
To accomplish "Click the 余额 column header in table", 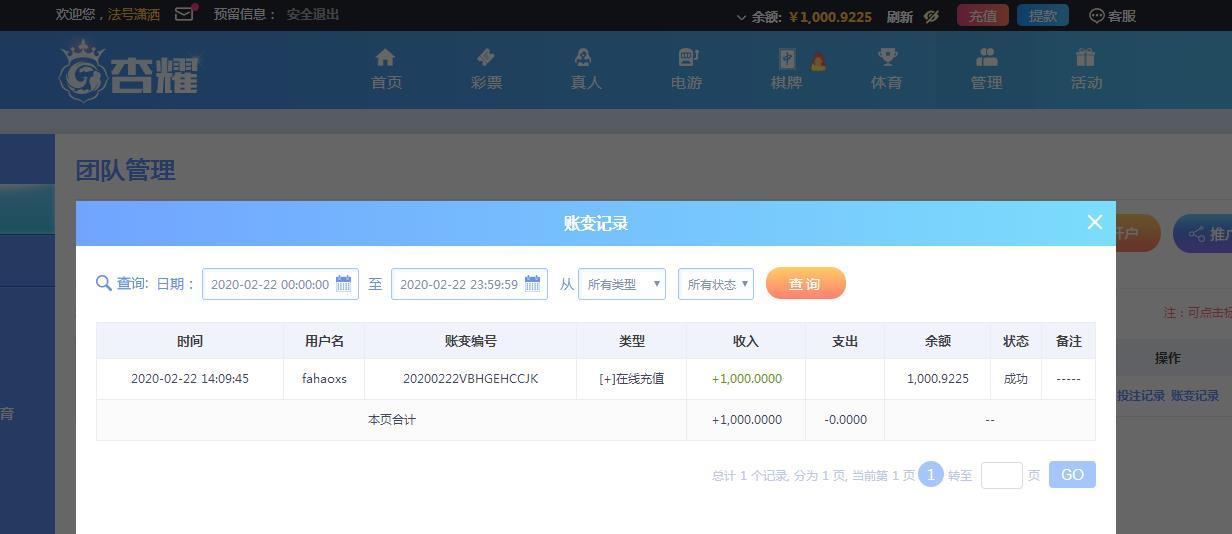I will pyautogui.click(x=938, y=341).
